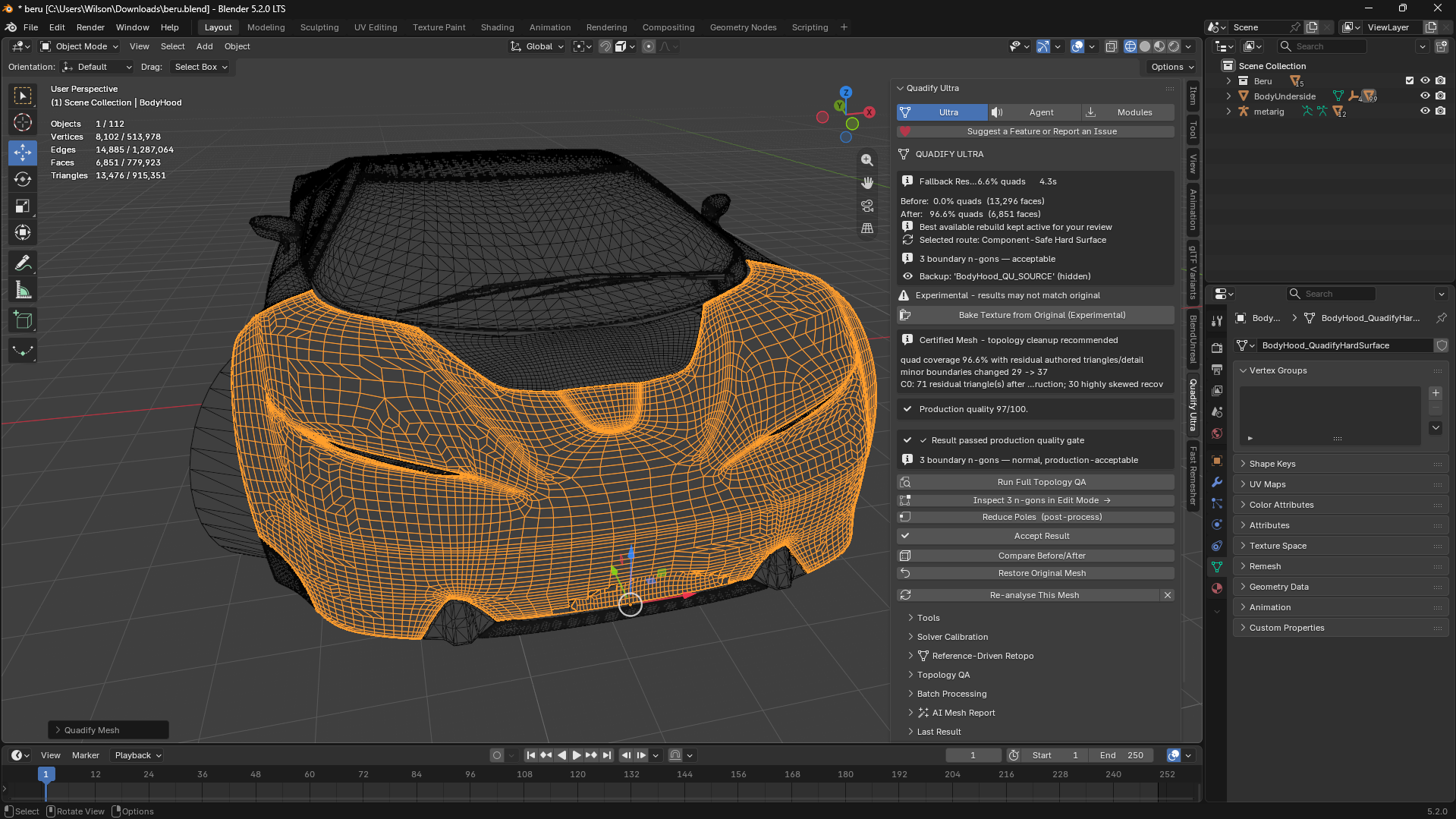Toggle snapping magnet in viewport header
The width and height of the screenshot is (1456, 819).
pos(605,46)
